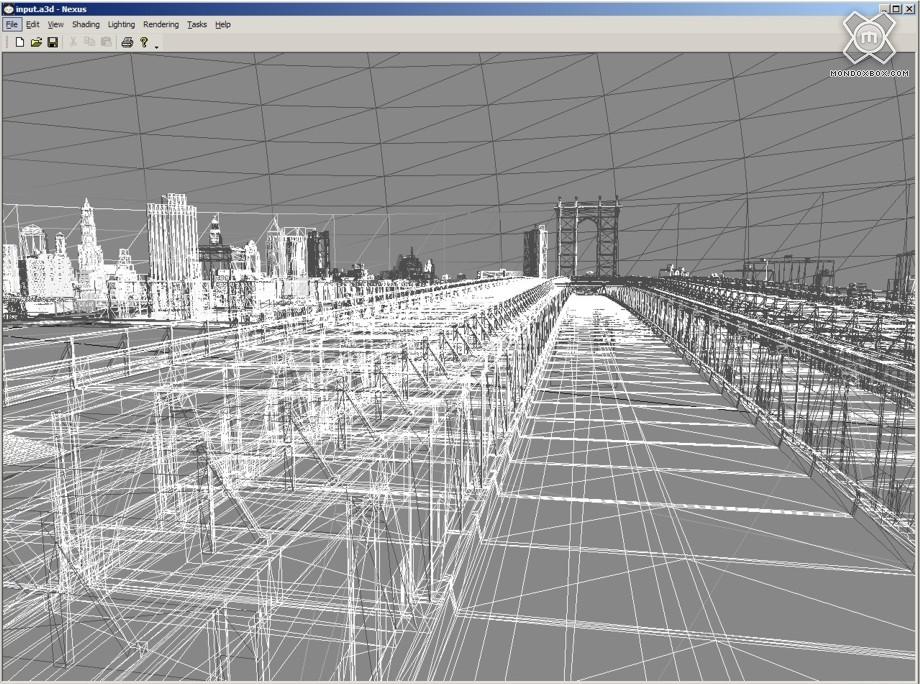Click the Open folder toolbar icon

click(x=36, y=42)
